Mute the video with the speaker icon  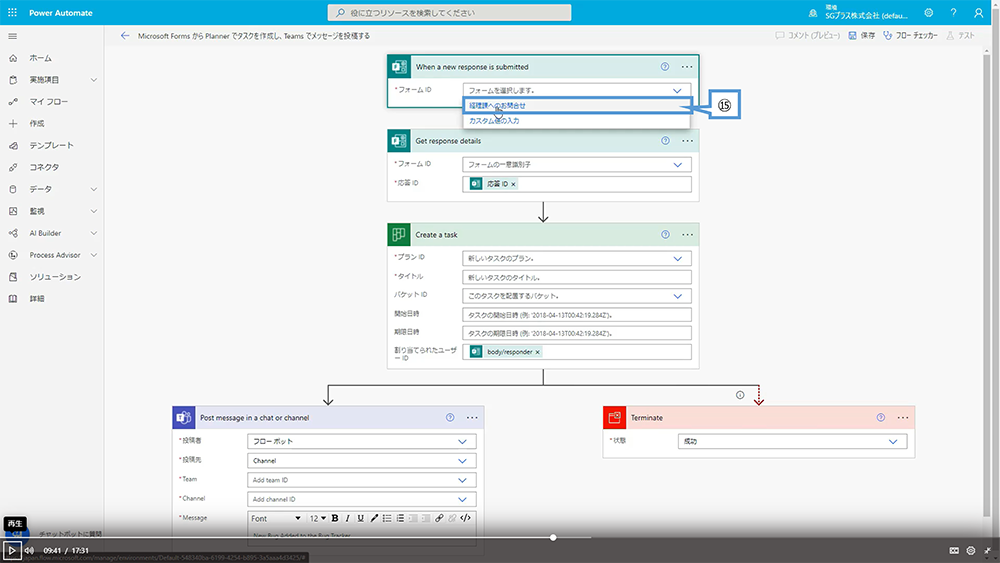[x=29, y=550]
